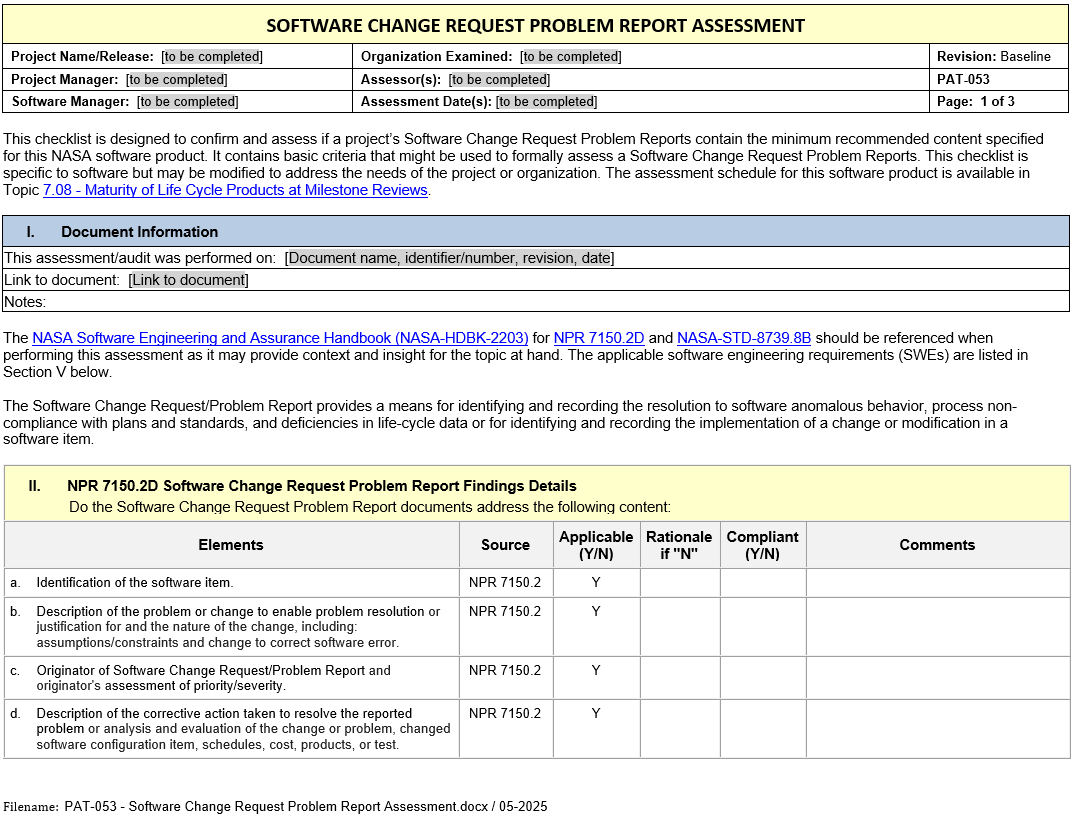Select the Link to document placeholder

[188, 280]
